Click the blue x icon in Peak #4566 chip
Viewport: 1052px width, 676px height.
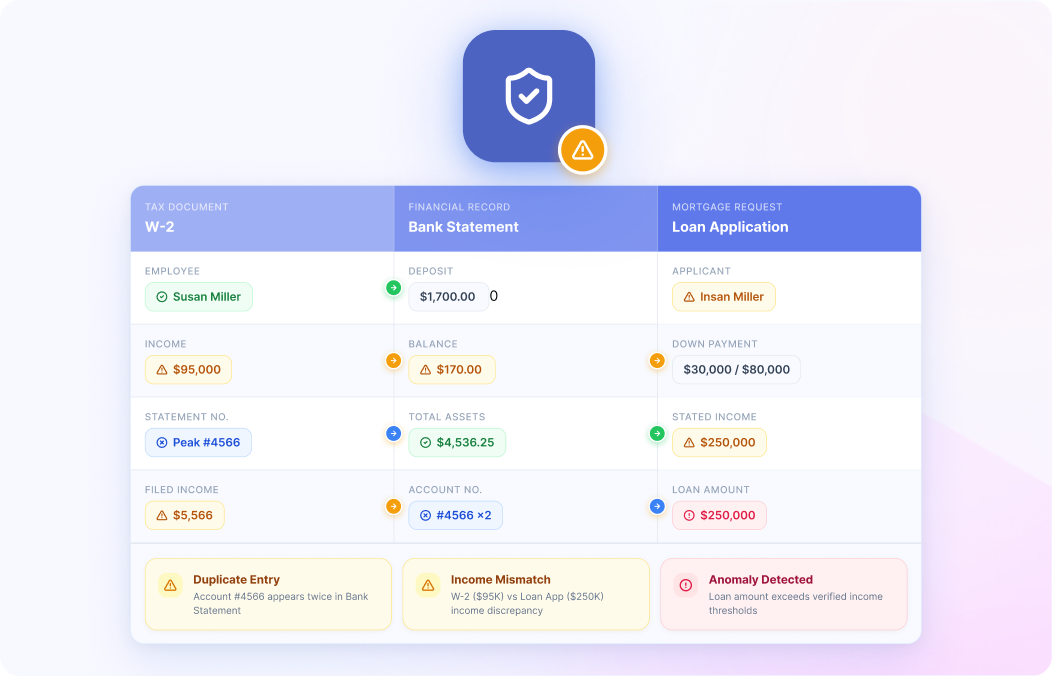pyautogui.click(x=162, y=443)
